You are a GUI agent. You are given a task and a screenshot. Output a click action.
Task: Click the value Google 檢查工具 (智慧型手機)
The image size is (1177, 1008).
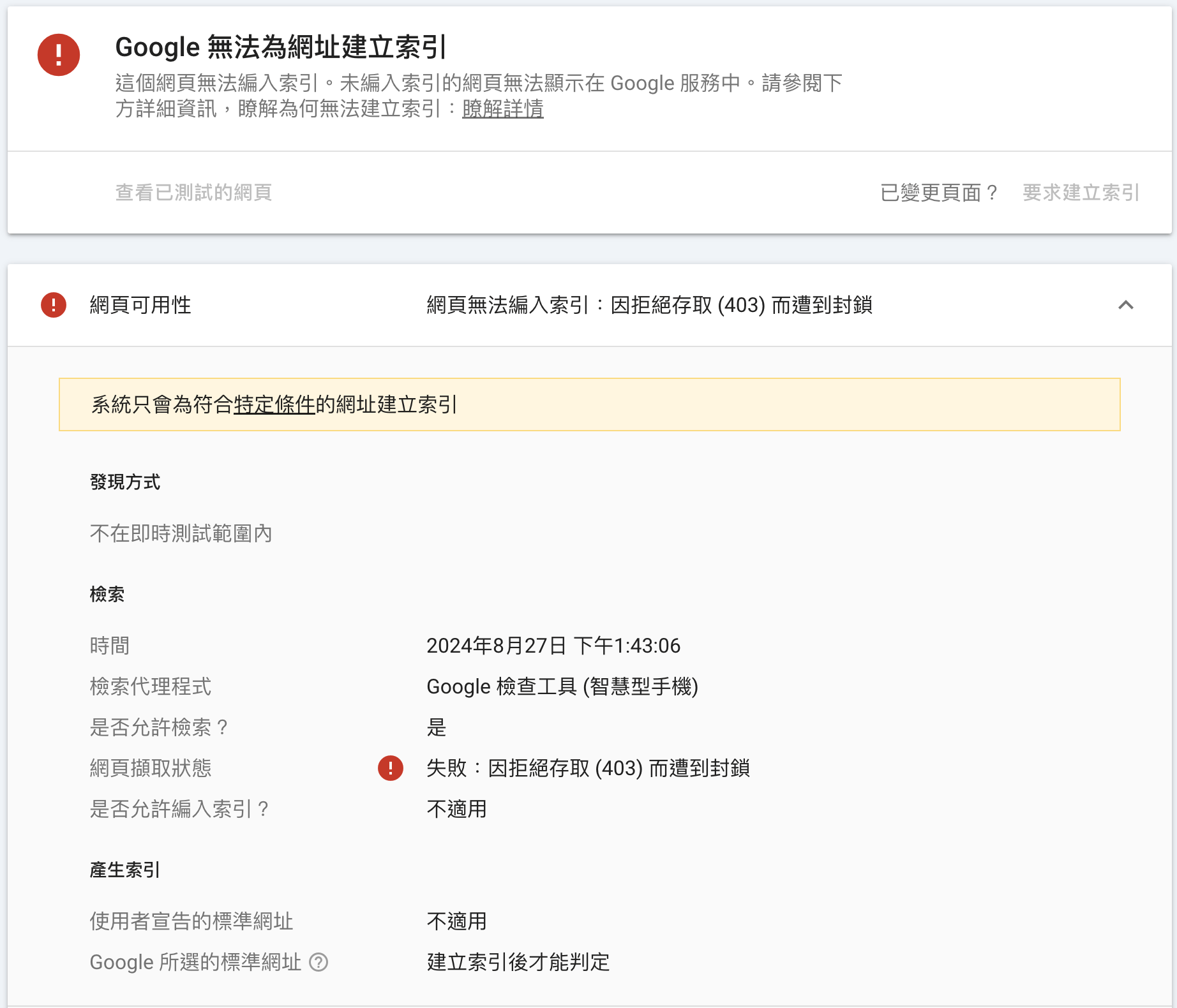coord(562,686)
